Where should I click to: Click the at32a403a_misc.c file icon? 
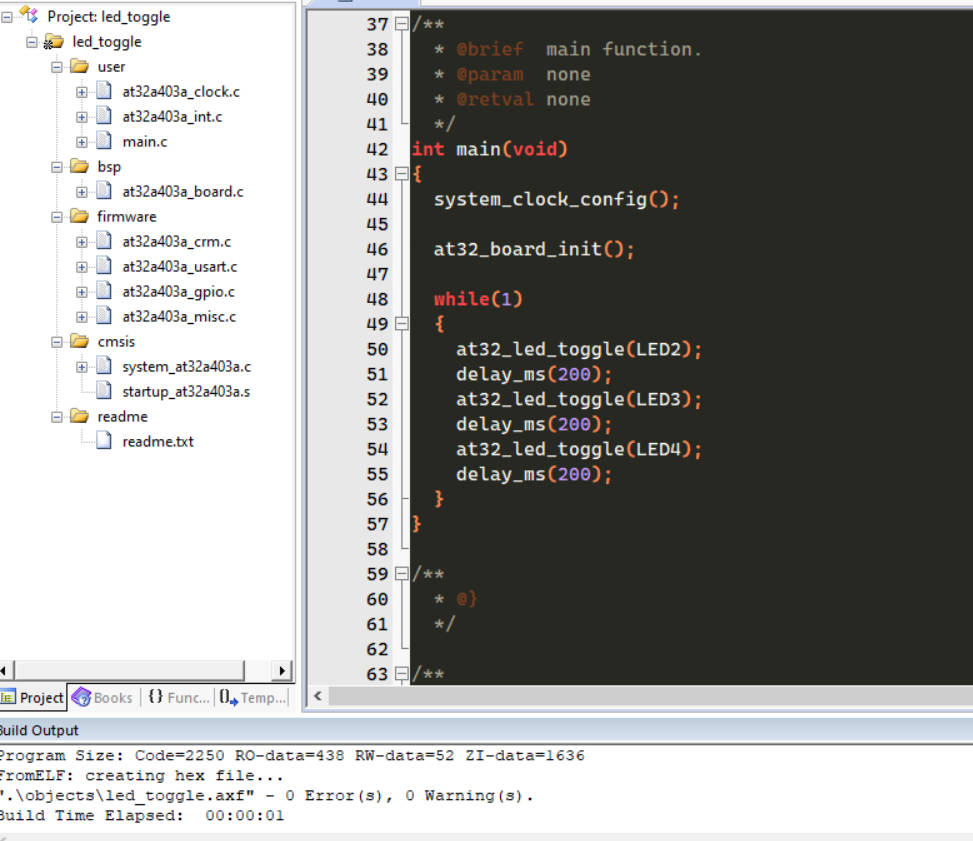[x=104, y=315]
